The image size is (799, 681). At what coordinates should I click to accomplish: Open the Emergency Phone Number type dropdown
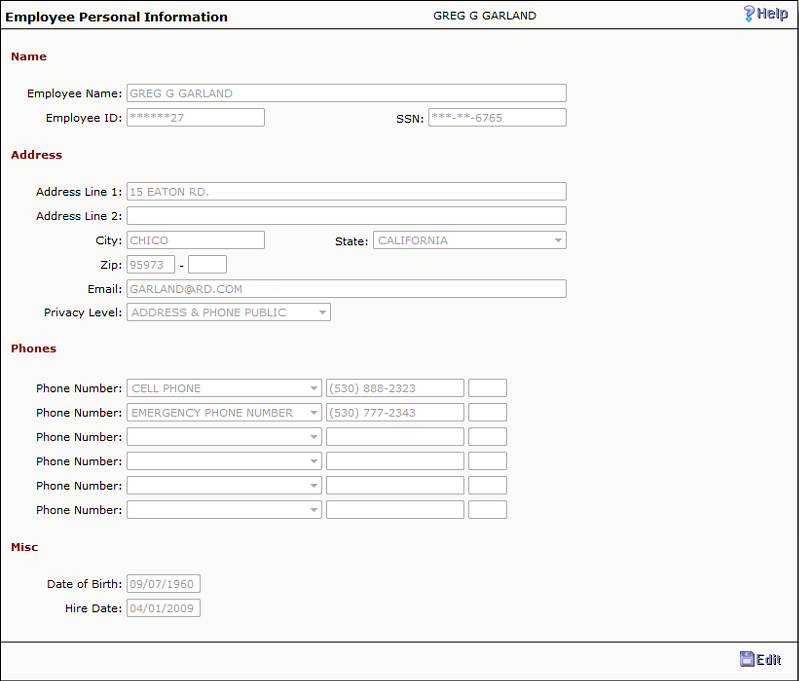(224, 413)
